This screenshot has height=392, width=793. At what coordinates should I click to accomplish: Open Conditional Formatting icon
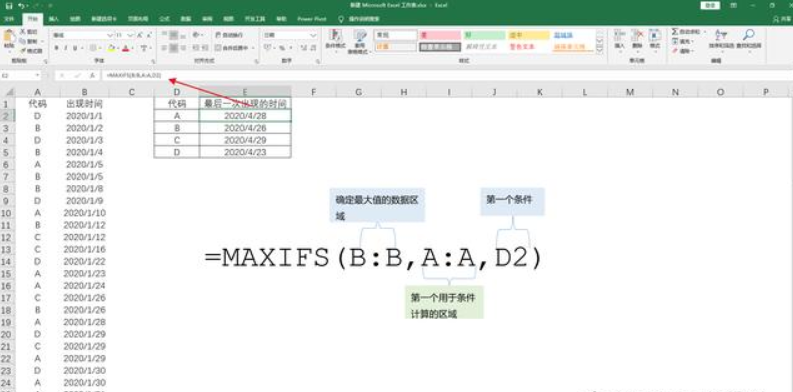[x=334, y=39]
